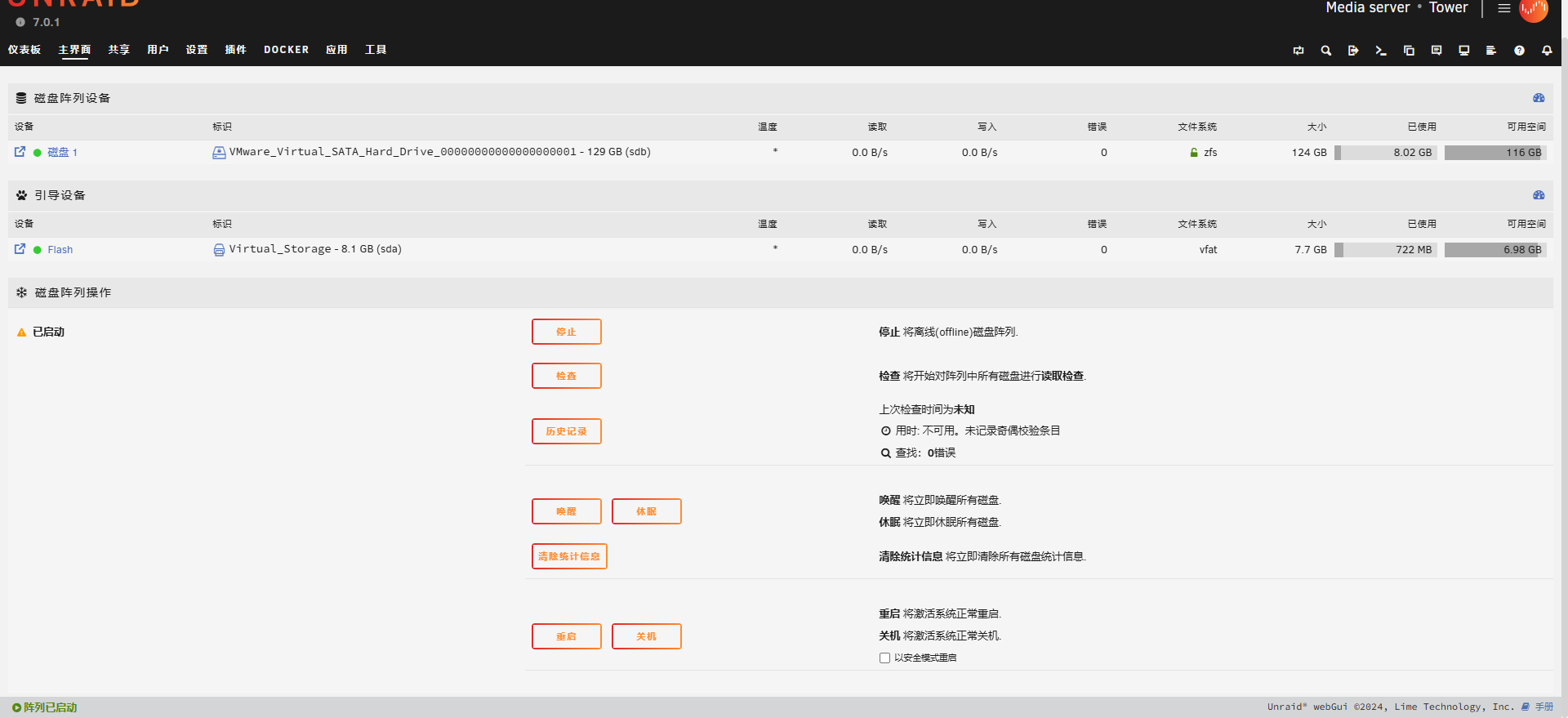
Task: Open the external-link icon for Flash
Action: pyautogui.click(x=20, y=249)
